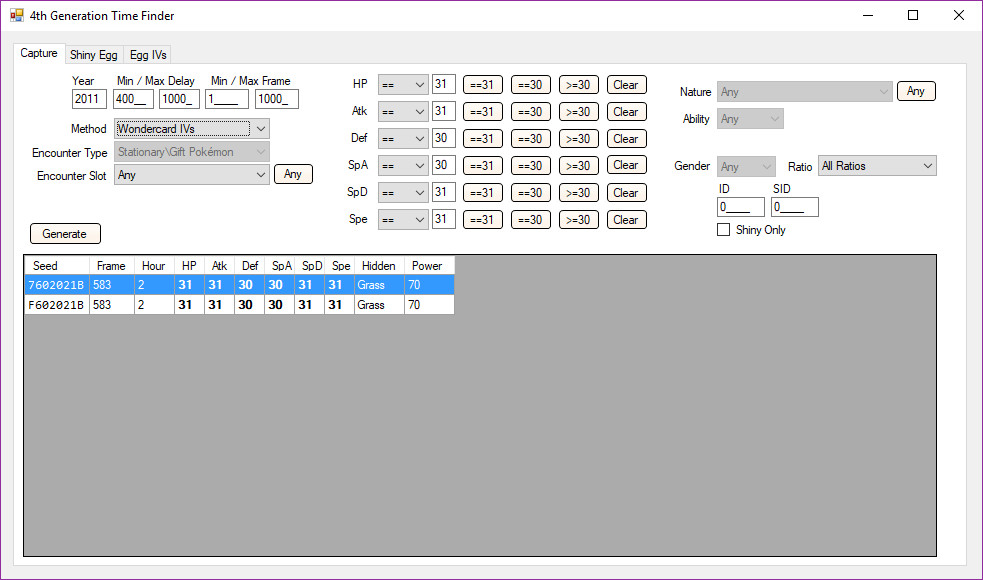Enable the Shiny Only checkbox
Screen dimensions: 983x580
click(723, 230)
